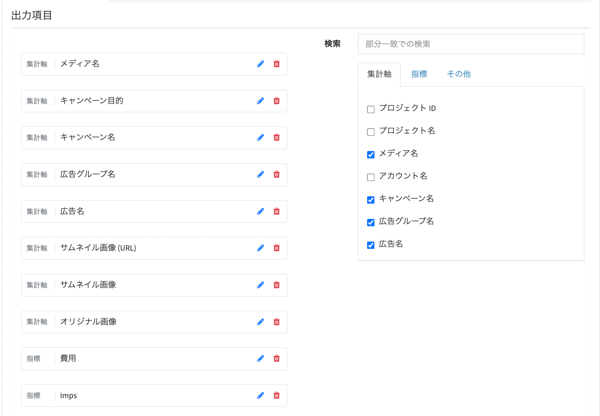Select the 集計軸 tab
The width and height of the screenshot is (600, 416).
tap(379, 74)
